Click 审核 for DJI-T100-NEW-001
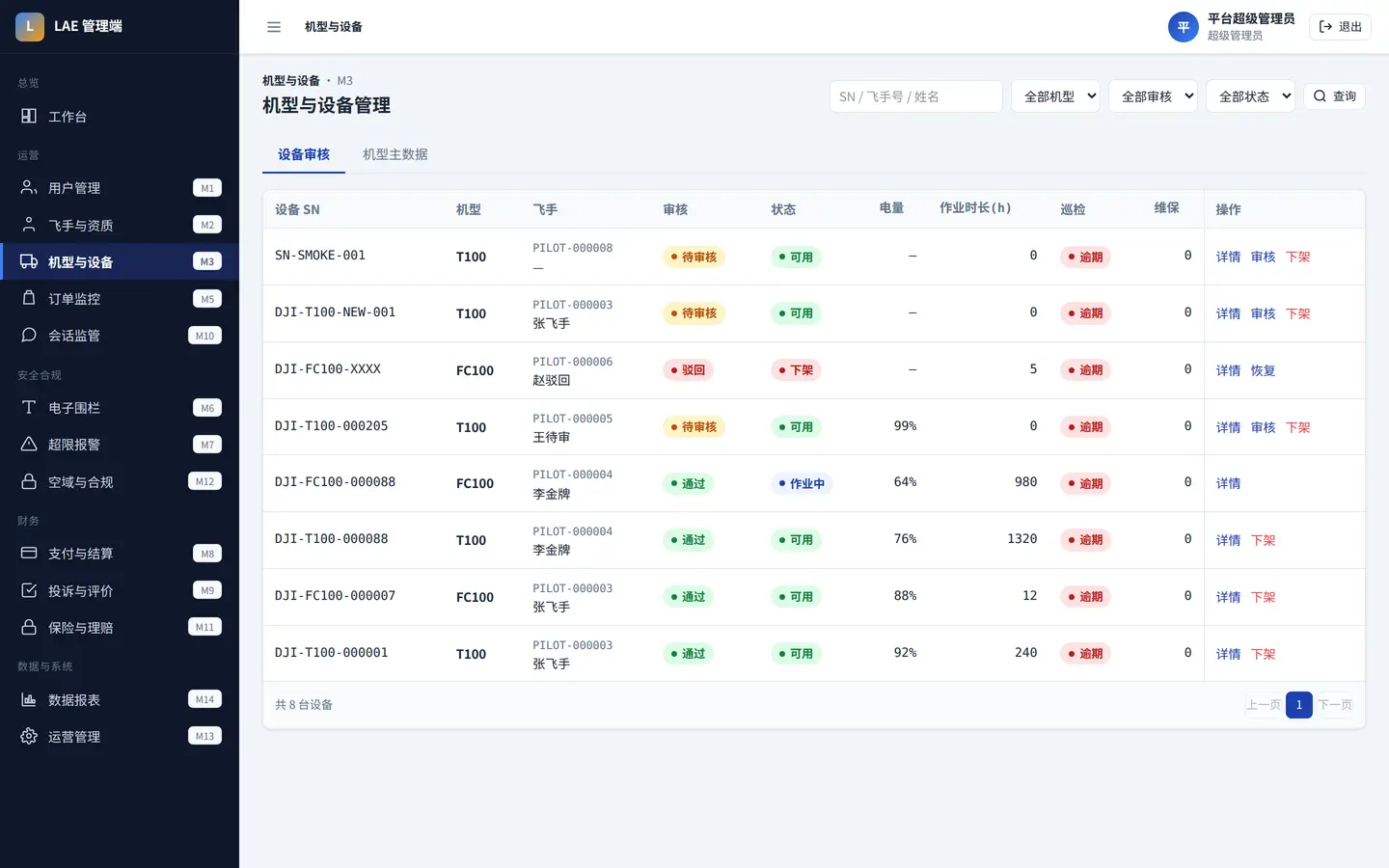Screen dimensions: 1389x868 [1263, 313]
